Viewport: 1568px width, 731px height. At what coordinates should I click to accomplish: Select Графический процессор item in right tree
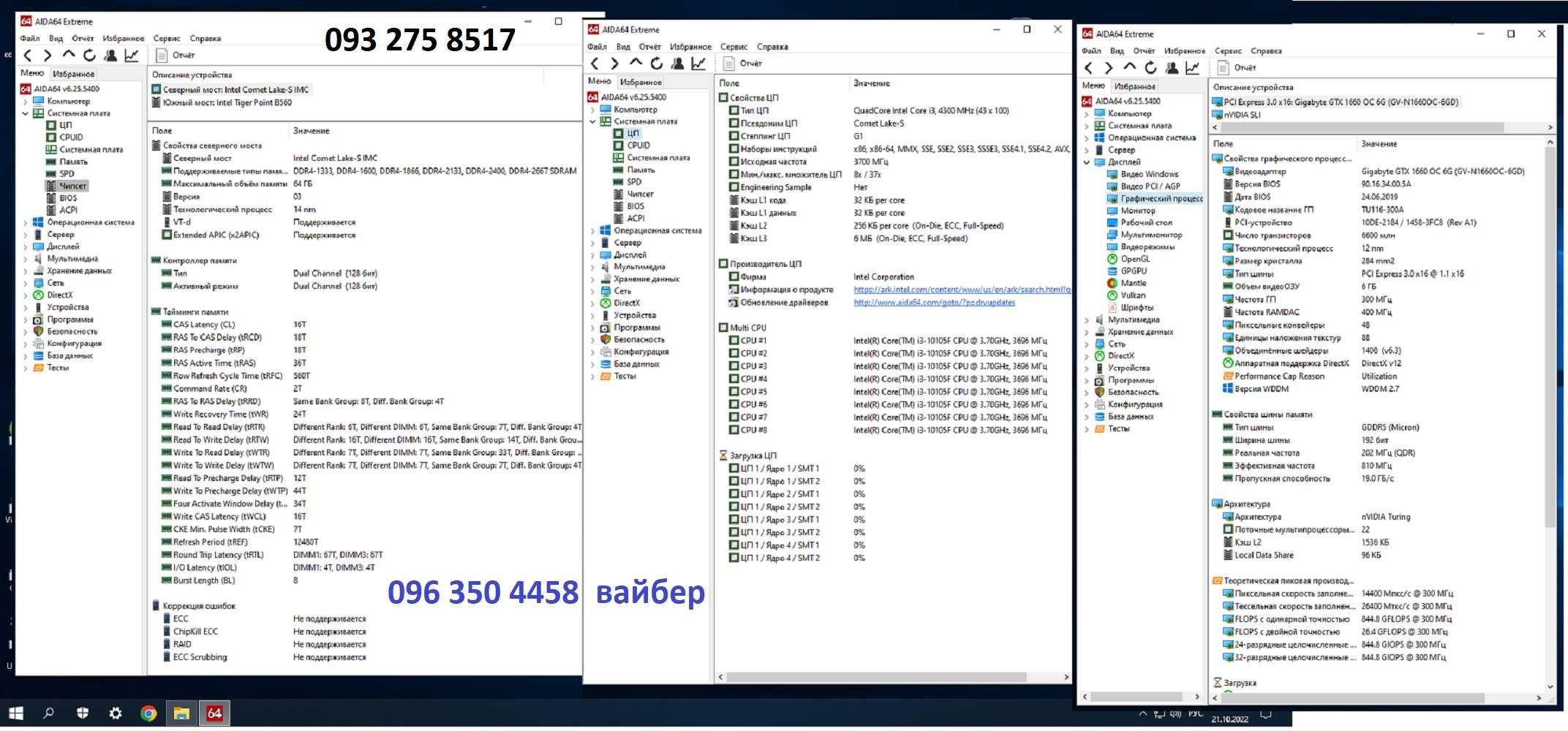(1161, 198)
